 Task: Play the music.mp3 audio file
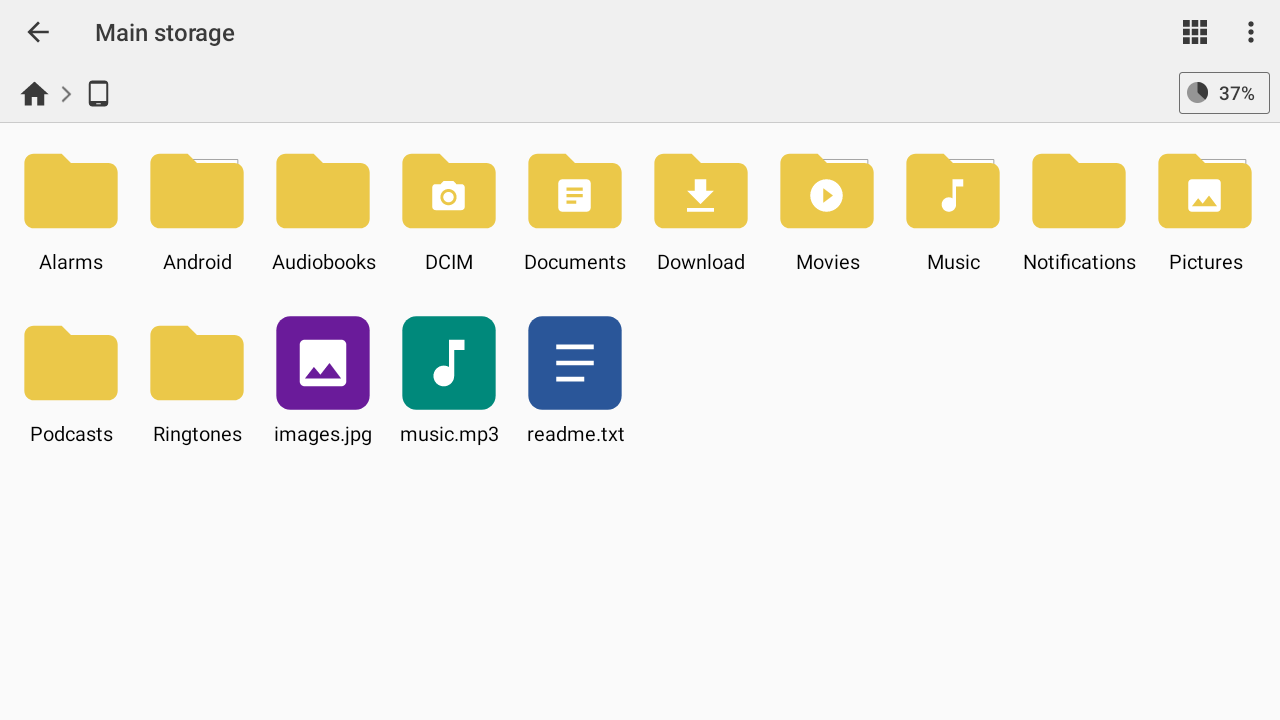click(449, 363)
